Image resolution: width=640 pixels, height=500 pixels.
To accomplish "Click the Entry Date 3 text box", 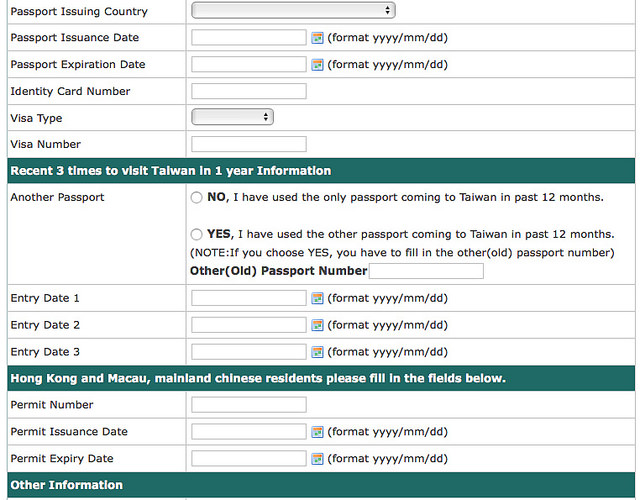I will pyautogui.click(x=249, y=352).
